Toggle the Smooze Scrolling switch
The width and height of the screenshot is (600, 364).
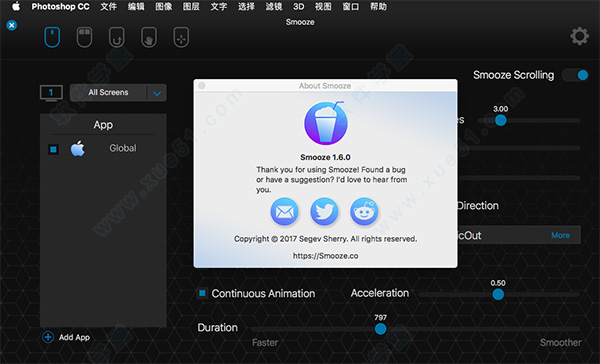tap(575, 75)
